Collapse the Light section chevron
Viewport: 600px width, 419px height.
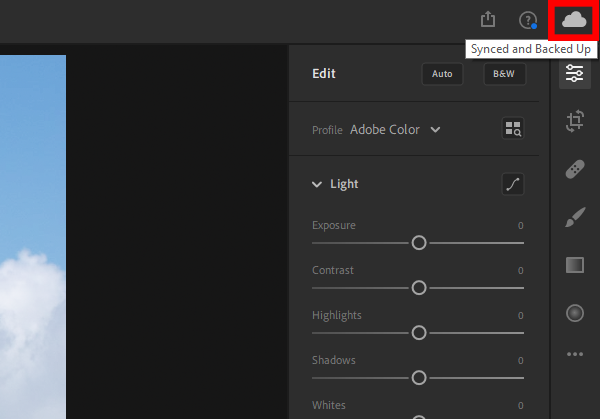click(x=317, y=184)
